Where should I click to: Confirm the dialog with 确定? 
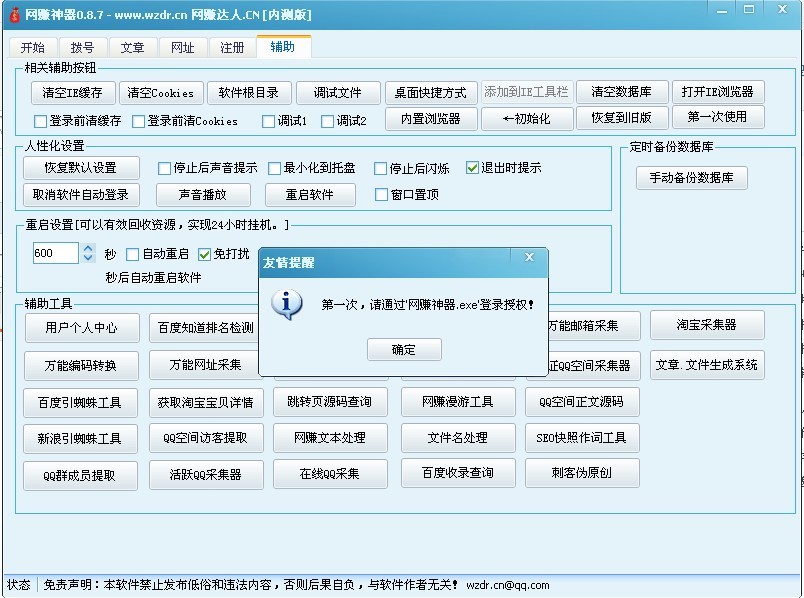tap(404, 350)
